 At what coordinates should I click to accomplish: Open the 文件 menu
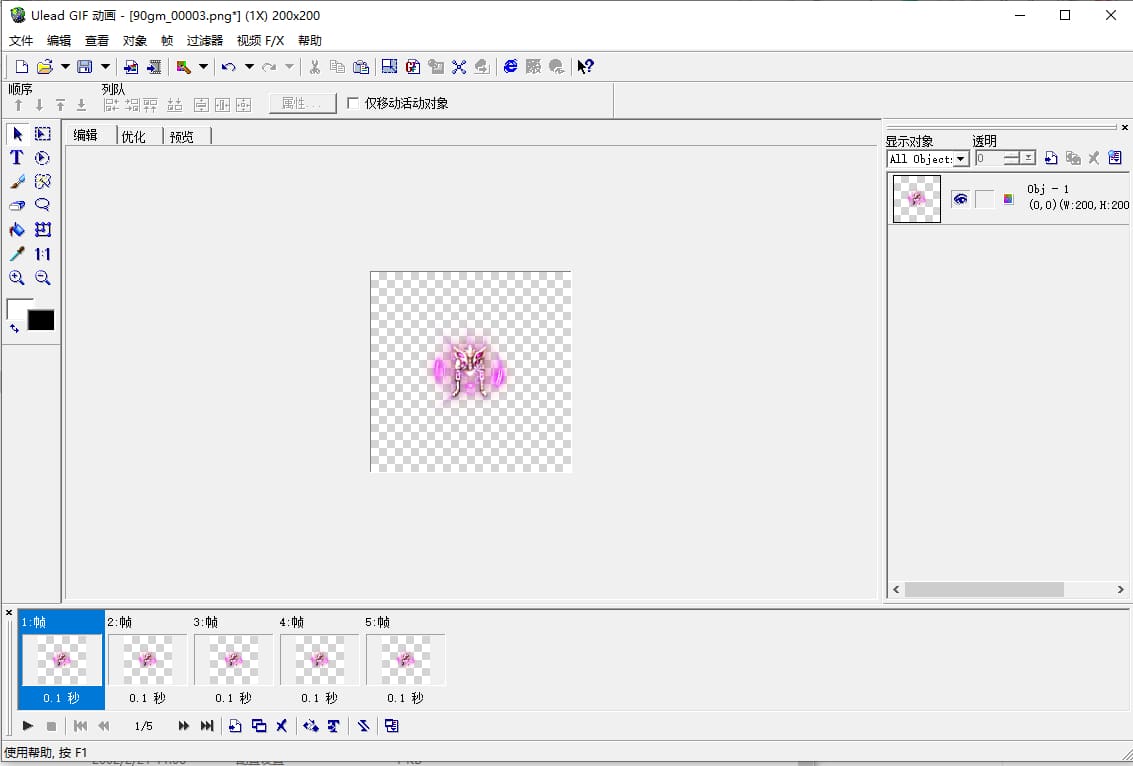pos(21,41)
